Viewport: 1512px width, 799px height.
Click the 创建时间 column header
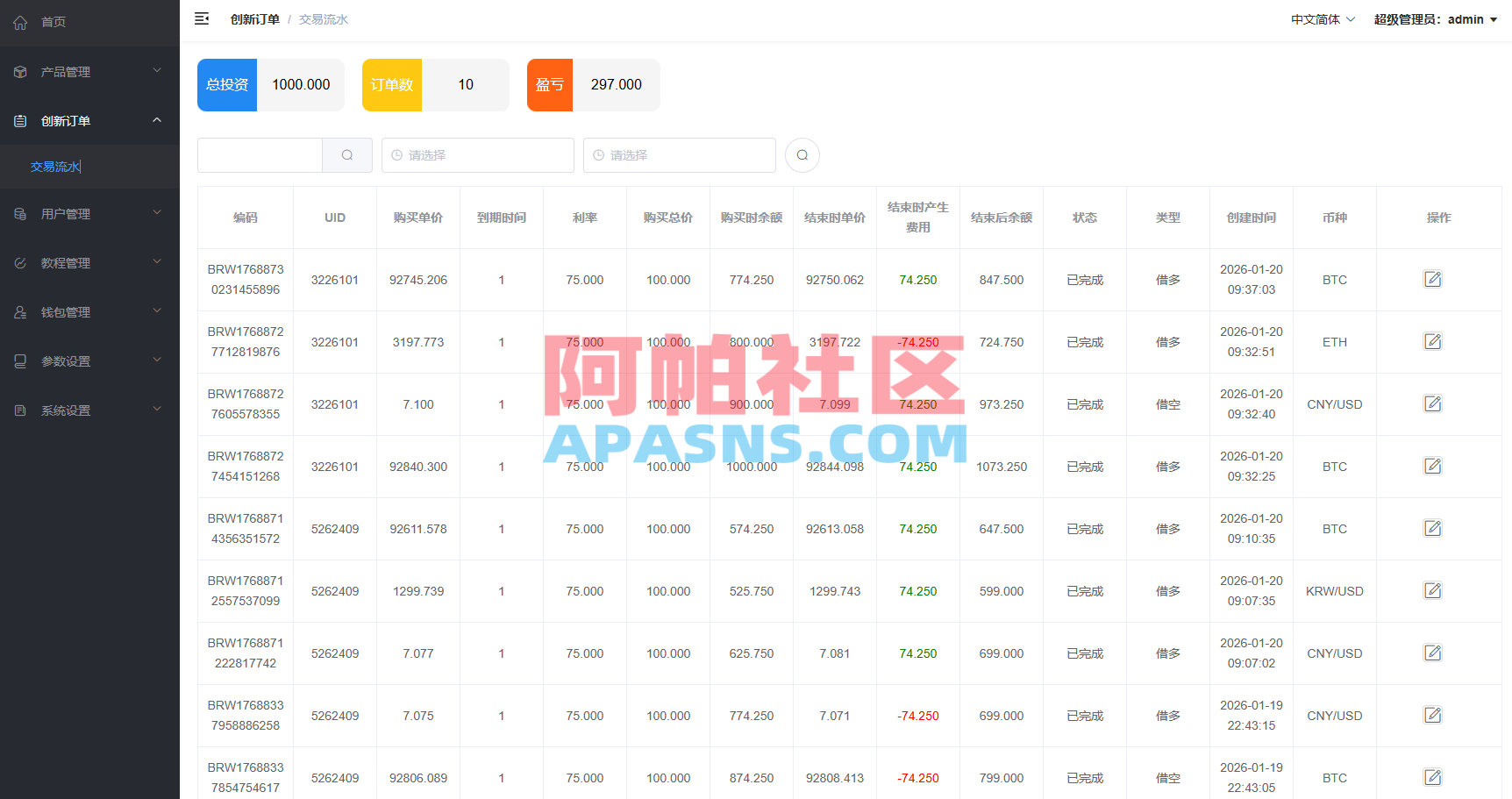1252,218
